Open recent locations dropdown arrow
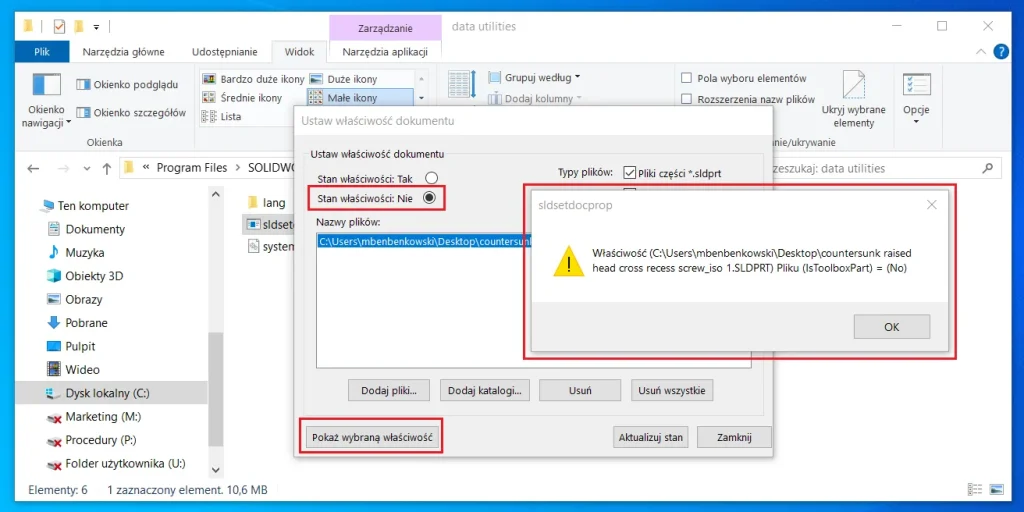 tap(87, 168)
